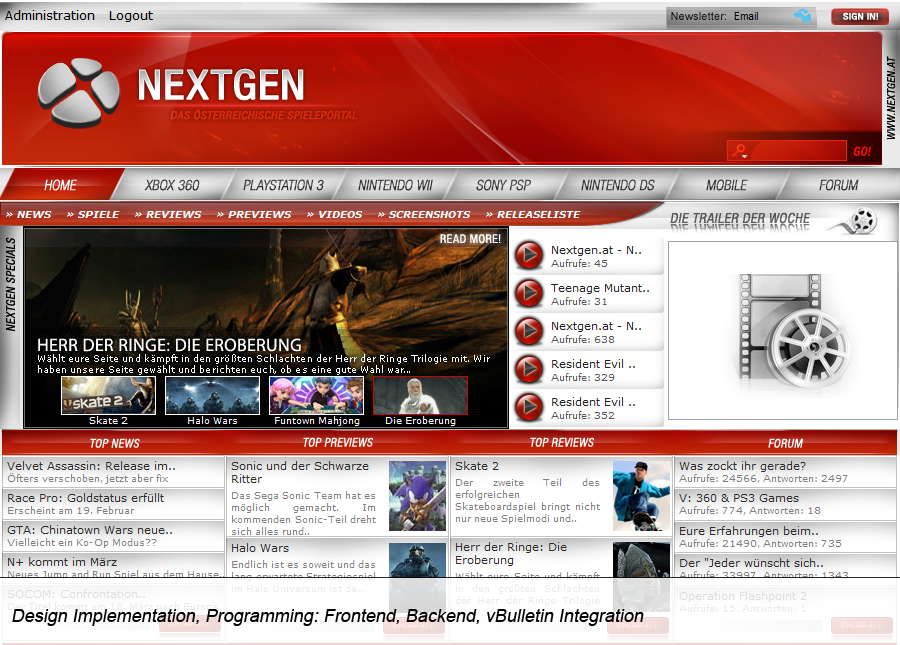900x645 pixels.
Task: Play the Teenage Mutant trailer
Action: pos(528,294)
